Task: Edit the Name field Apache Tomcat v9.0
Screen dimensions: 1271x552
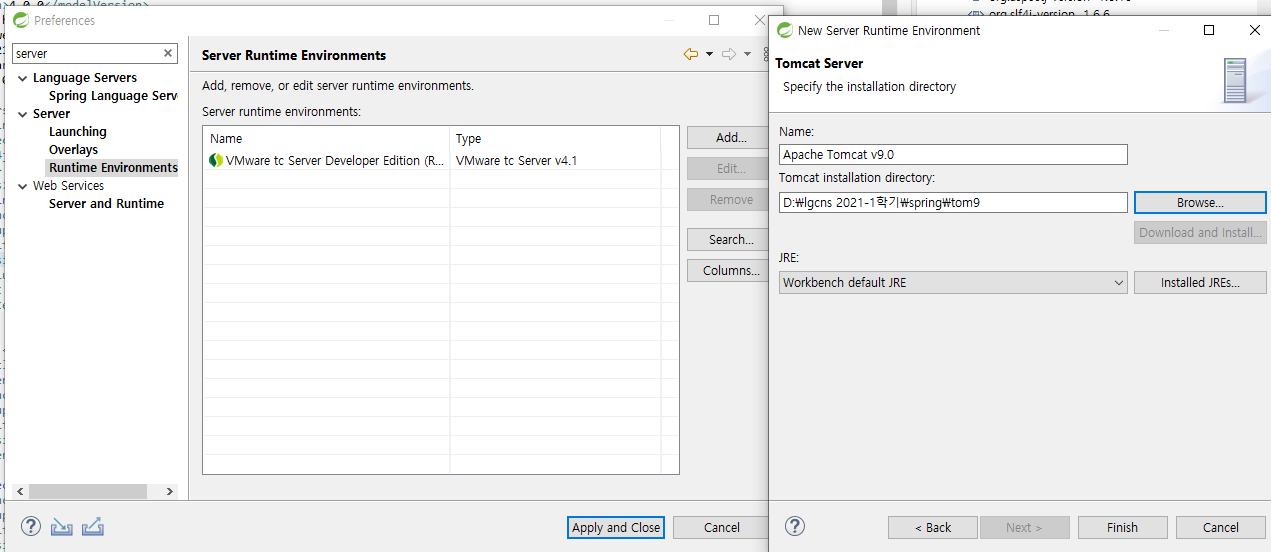Action: 953,155
